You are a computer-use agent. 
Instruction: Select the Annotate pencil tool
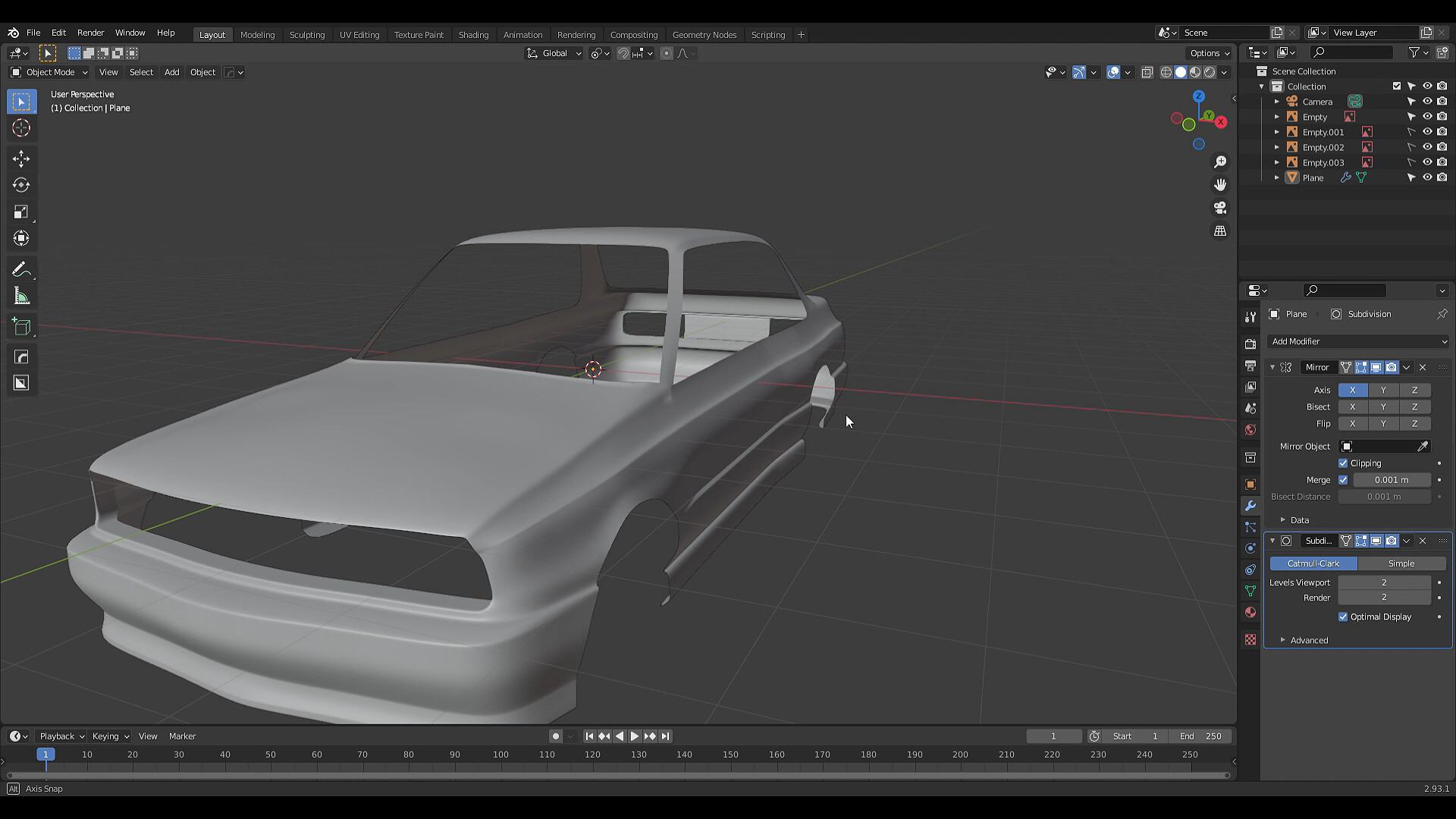(x=21, y=270)
